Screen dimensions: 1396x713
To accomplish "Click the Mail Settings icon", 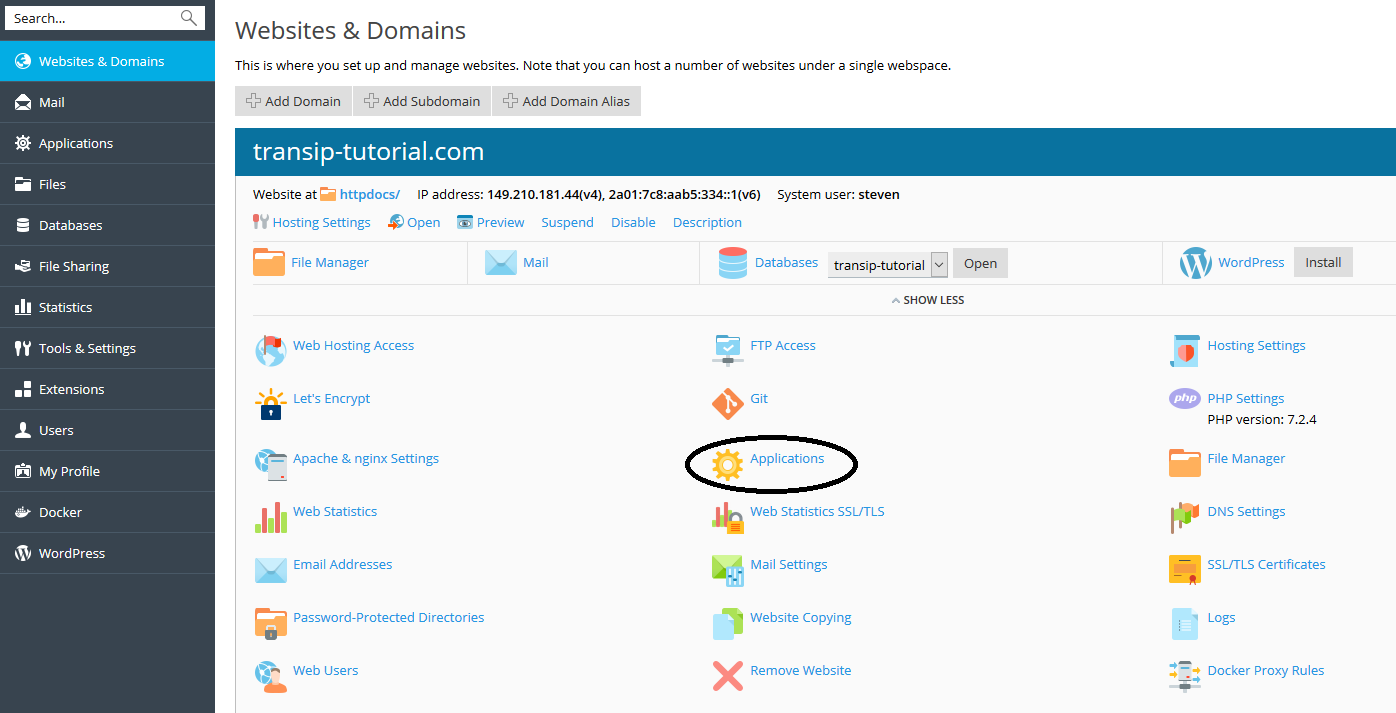I will pyautogui.click(x=728, y=570).
